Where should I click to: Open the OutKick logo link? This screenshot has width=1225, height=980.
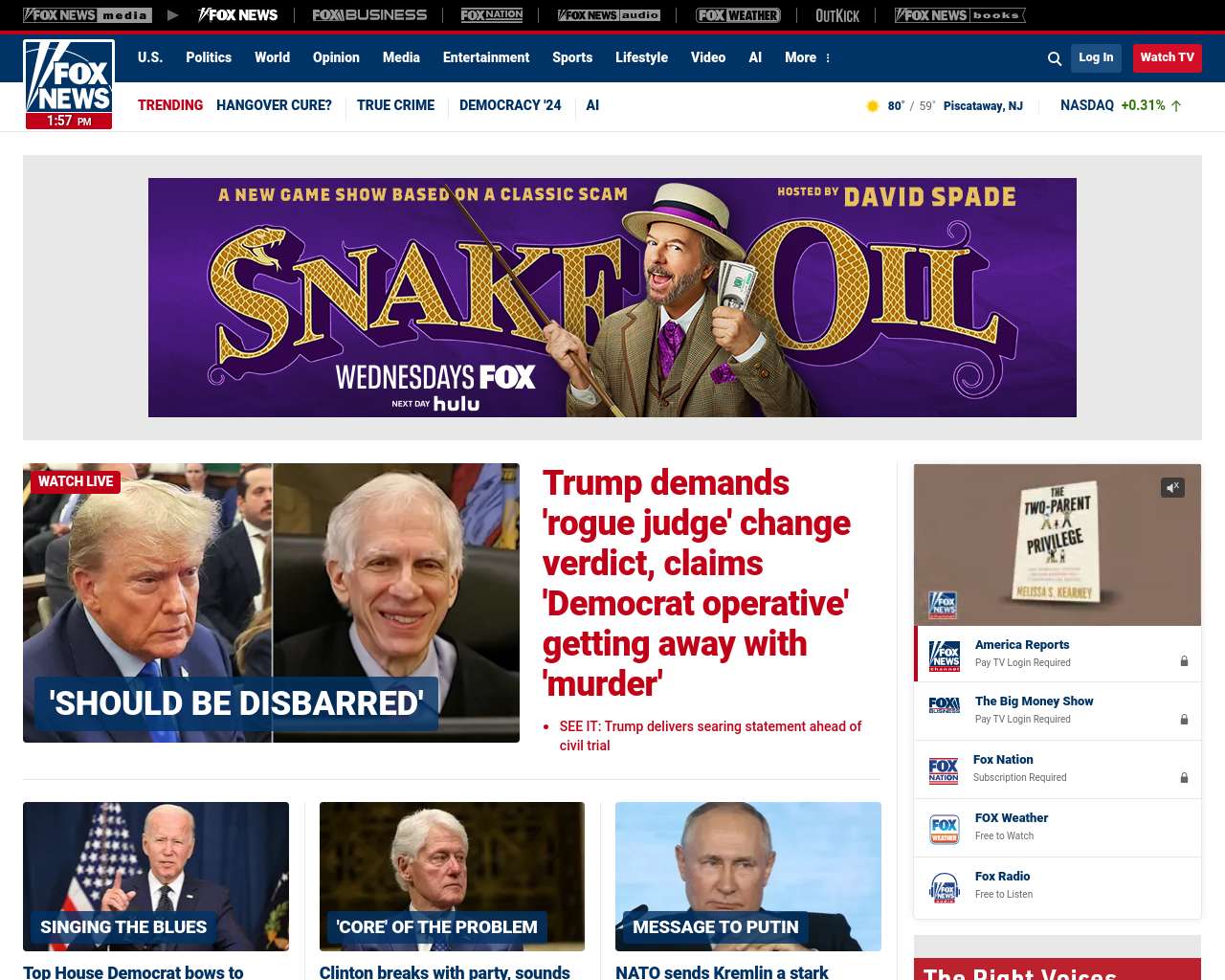(x=837, y=15)
